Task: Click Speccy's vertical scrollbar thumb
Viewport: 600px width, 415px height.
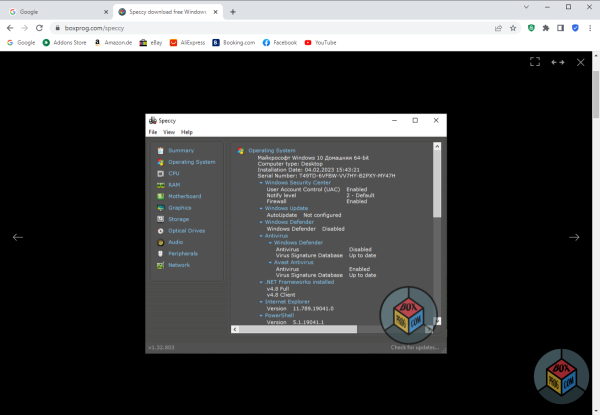Action: (437, 184)
